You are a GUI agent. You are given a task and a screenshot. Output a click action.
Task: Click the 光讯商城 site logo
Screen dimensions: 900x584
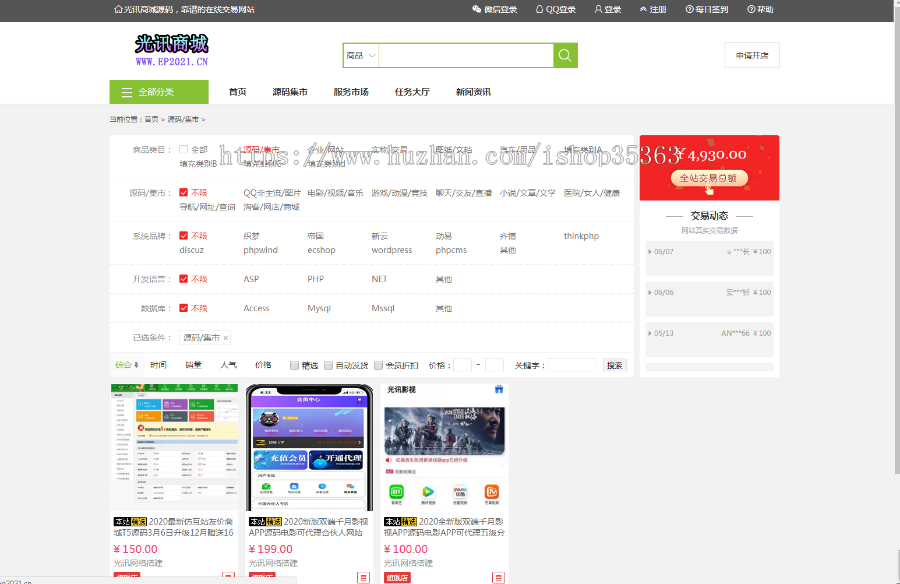172,50
